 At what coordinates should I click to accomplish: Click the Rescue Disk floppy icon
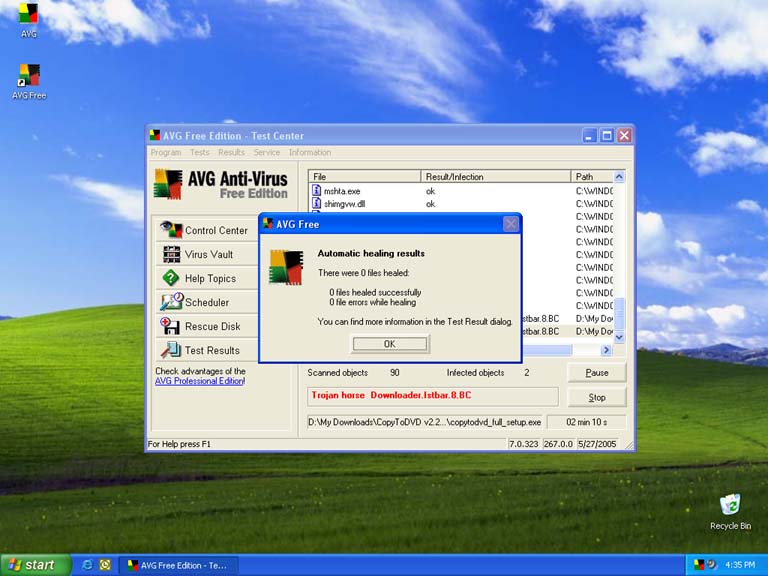pyautogui.click(x=171, y=326)
